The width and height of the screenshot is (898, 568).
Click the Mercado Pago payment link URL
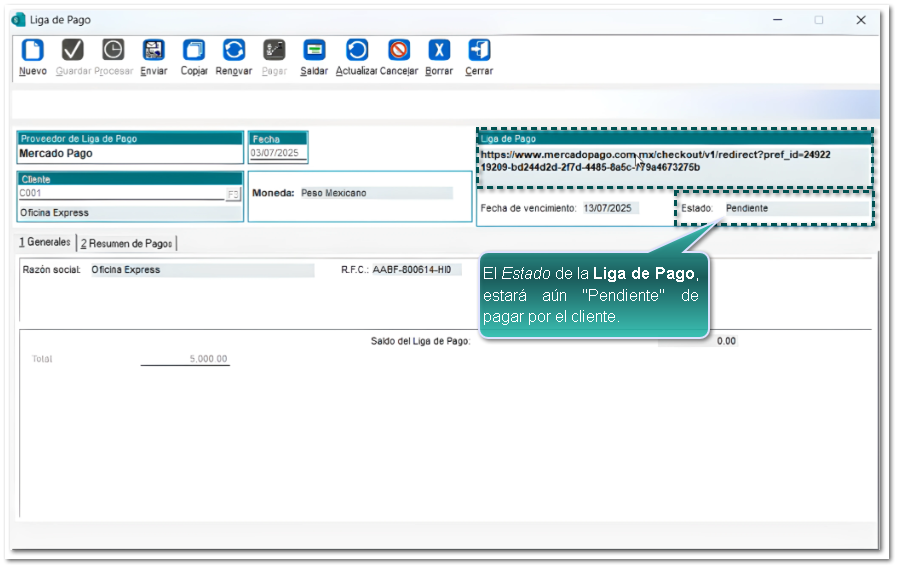coord(655,161)
